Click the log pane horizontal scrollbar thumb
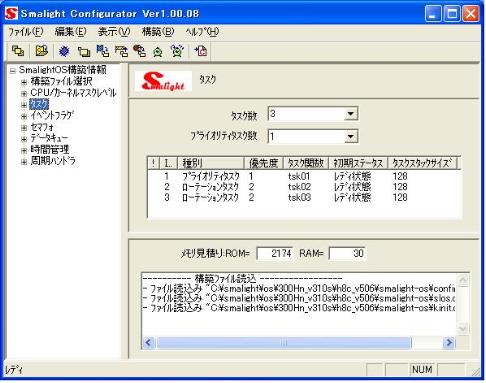Screen dimensions: 486x383 pos(284,342)
